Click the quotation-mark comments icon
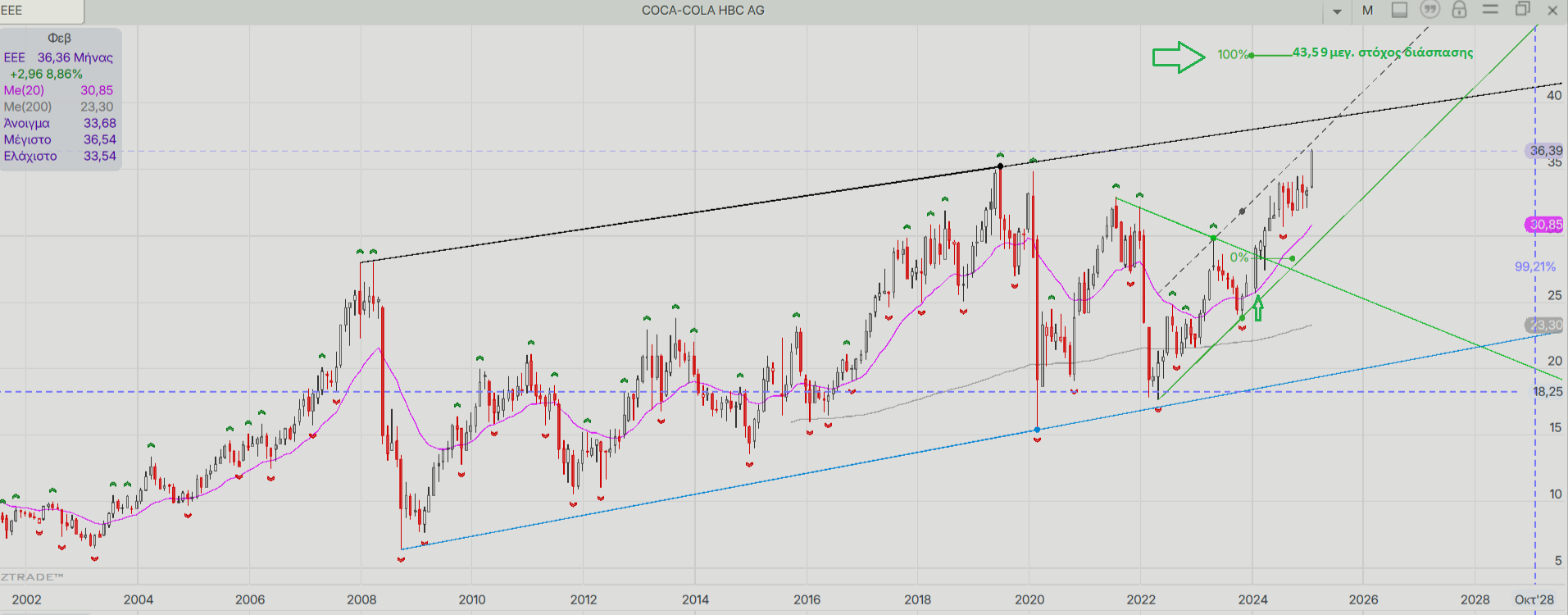The height and width of the screenshot is (615, 1568). coord(1429,10)
